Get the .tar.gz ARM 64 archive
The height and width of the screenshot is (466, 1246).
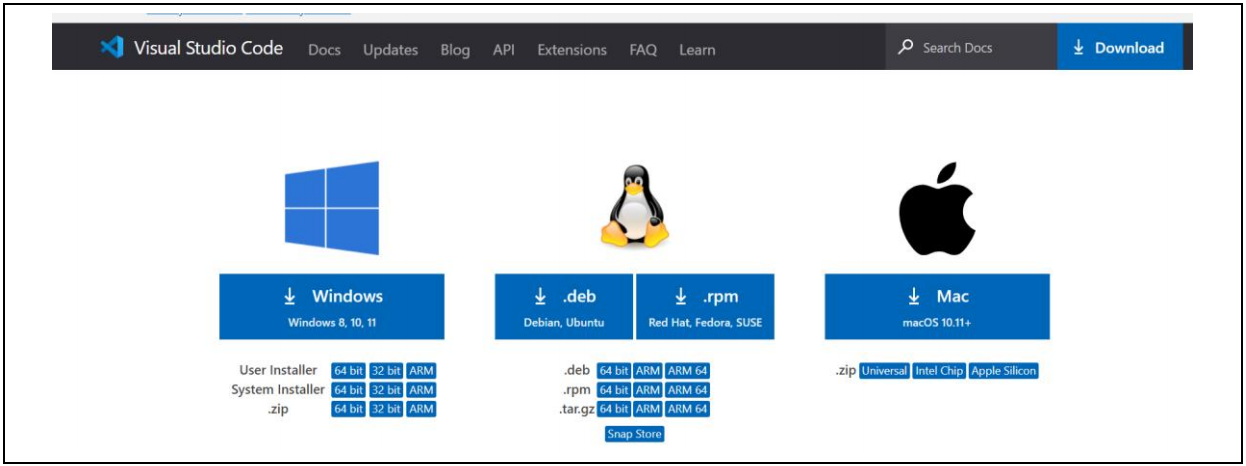pyautogui.click(x=688, y=409)
